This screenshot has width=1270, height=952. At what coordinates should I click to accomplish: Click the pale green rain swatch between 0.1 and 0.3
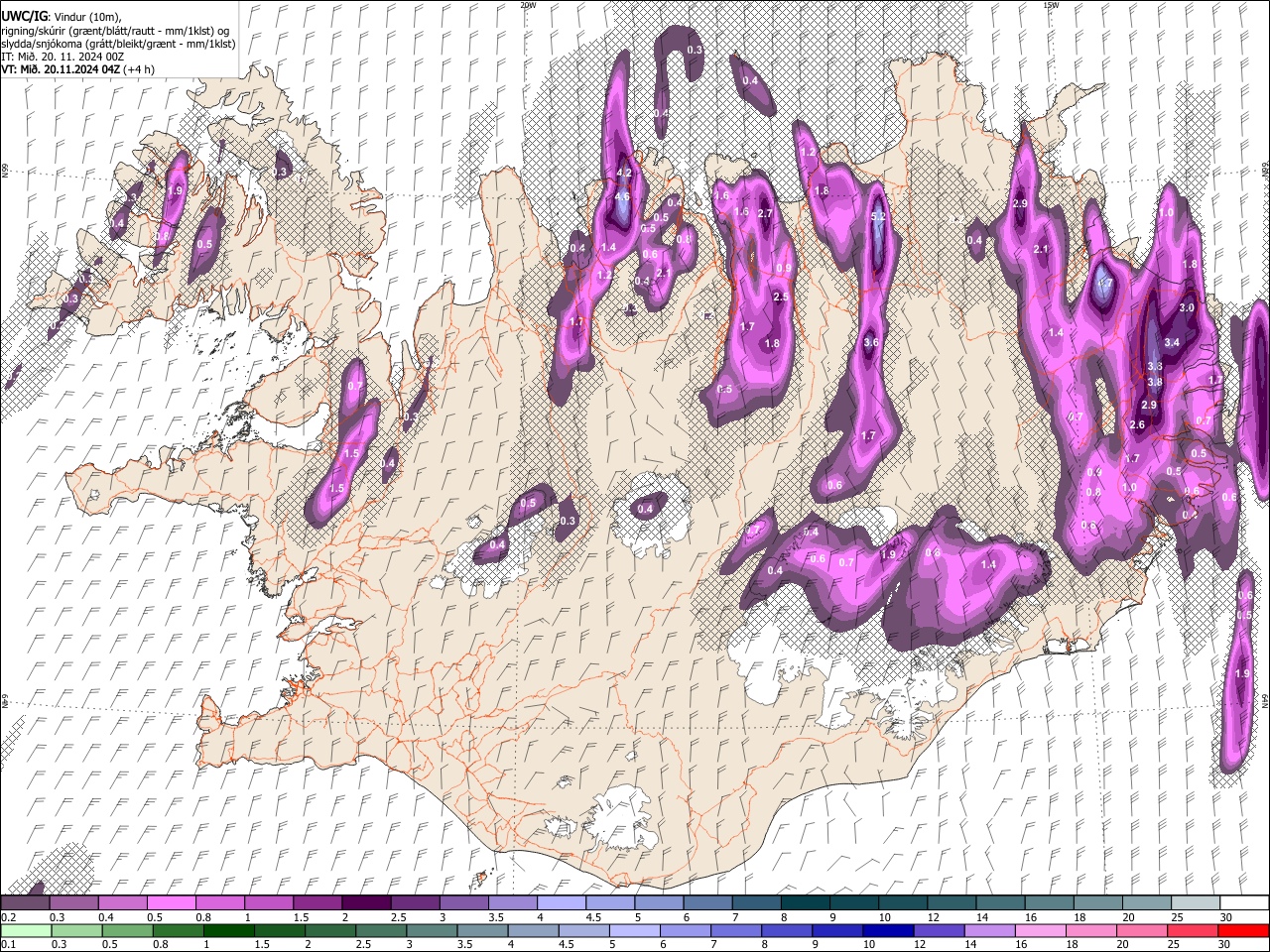tap(25, 930)
